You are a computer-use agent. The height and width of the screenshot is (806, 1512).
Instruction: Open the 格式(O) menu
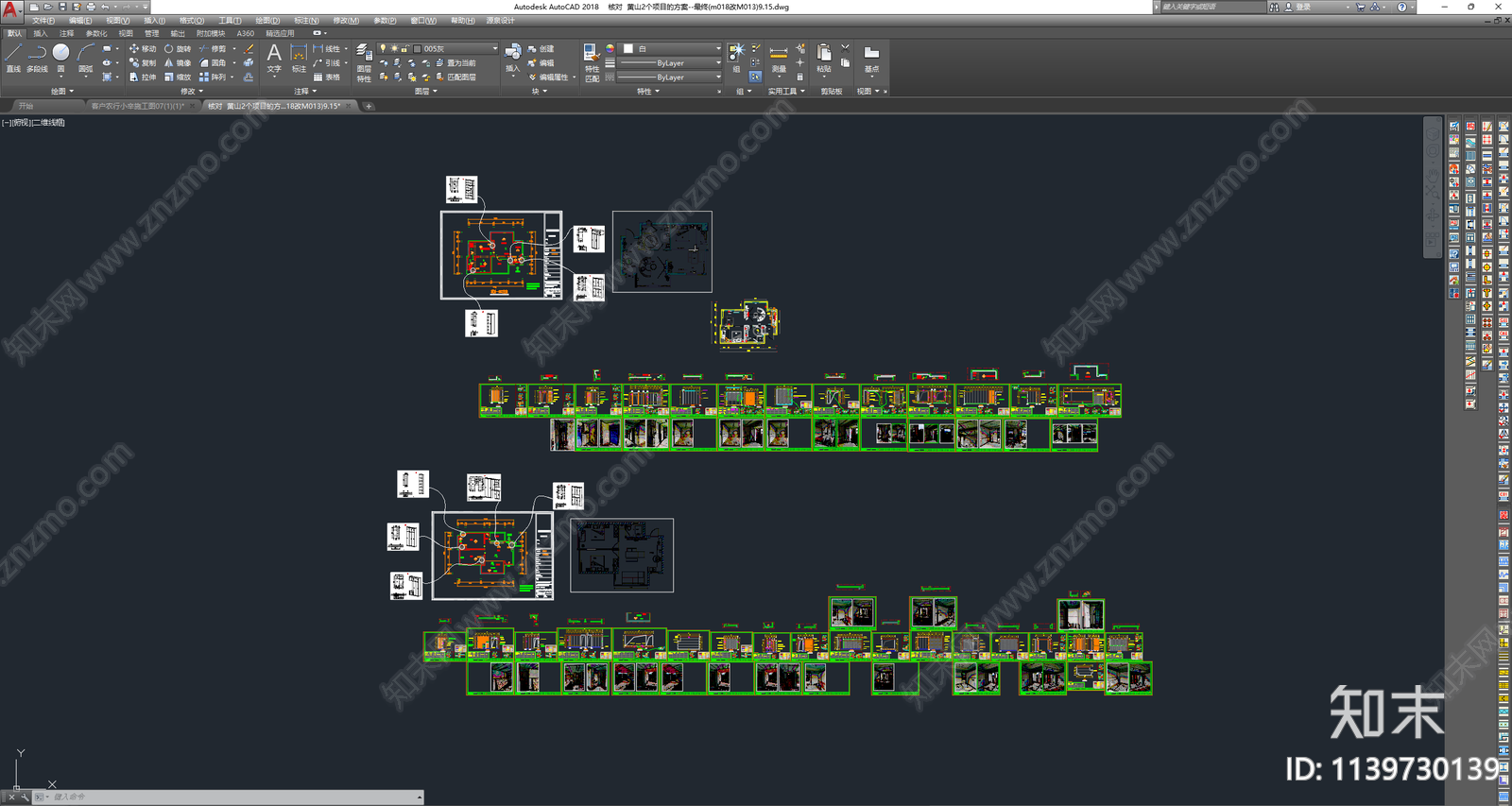tap(192, 21)
